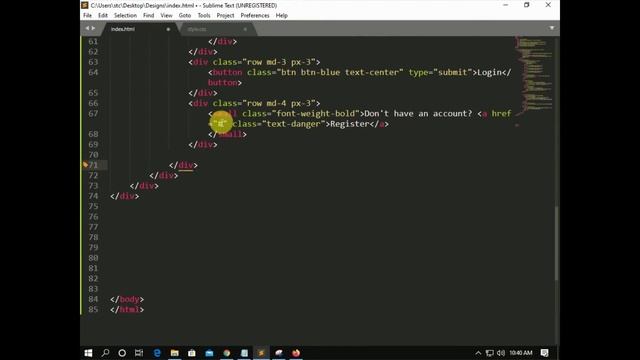Restore down the Sublime Text window
Screen dimensions: 640x360
pos(527,5)
